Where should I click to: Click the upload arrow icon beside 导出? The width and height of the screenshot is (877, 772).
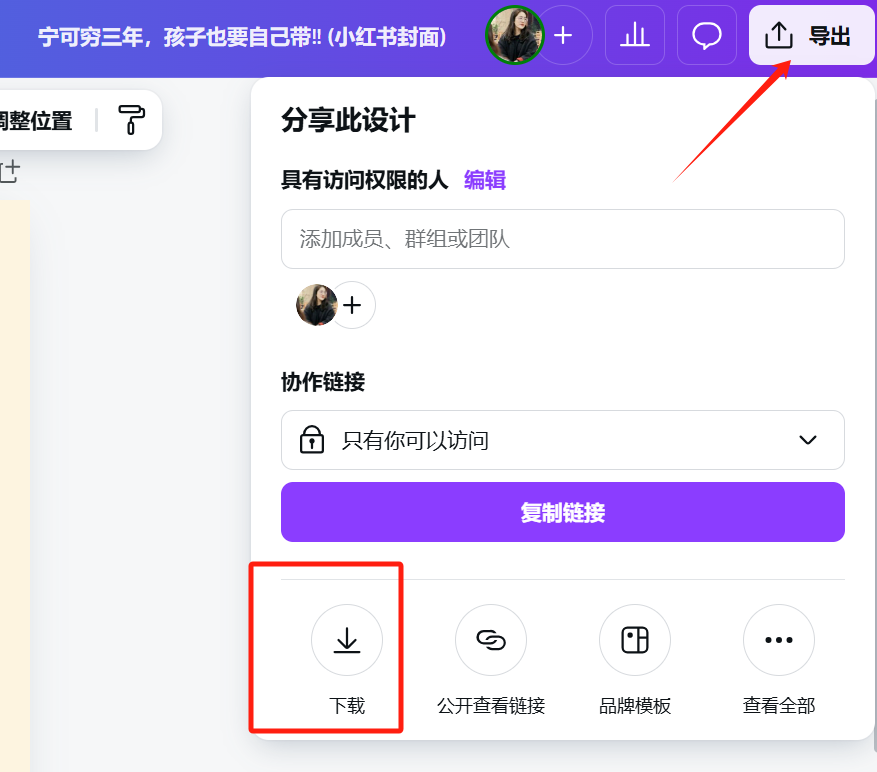pos(779,34)
